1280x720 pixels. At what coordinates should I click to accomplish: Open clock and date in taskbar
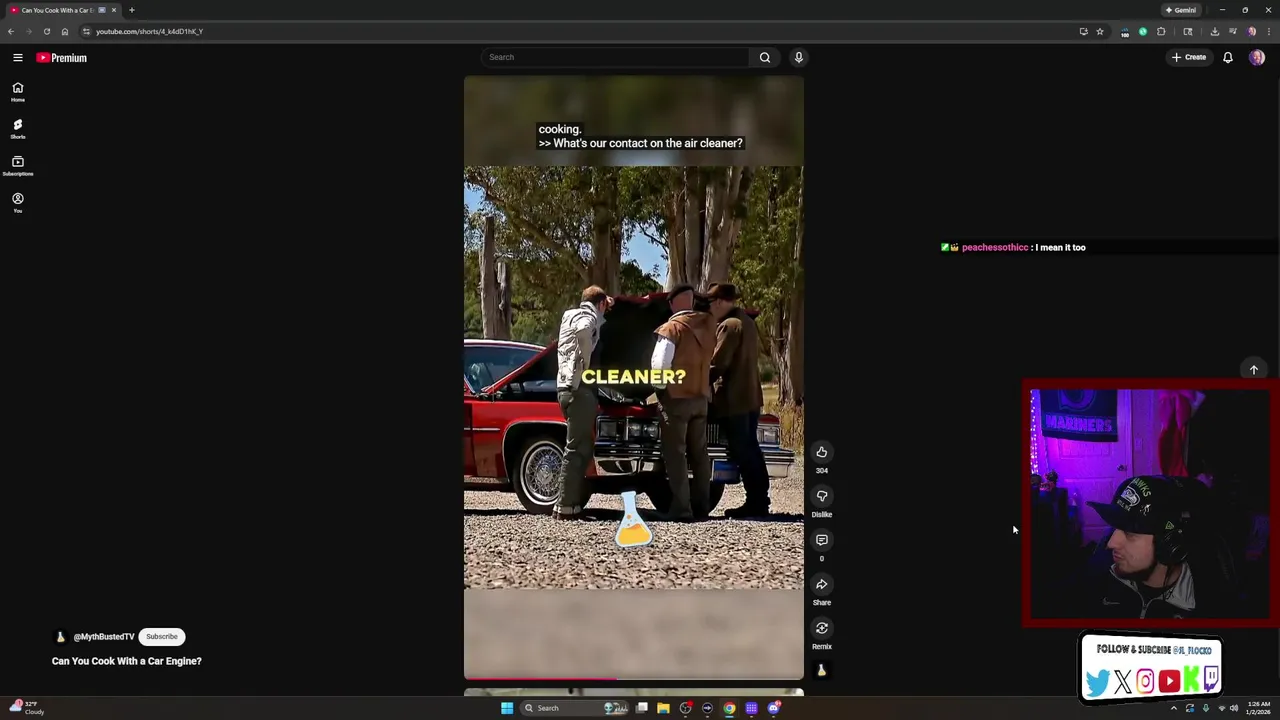[1259, 708]
